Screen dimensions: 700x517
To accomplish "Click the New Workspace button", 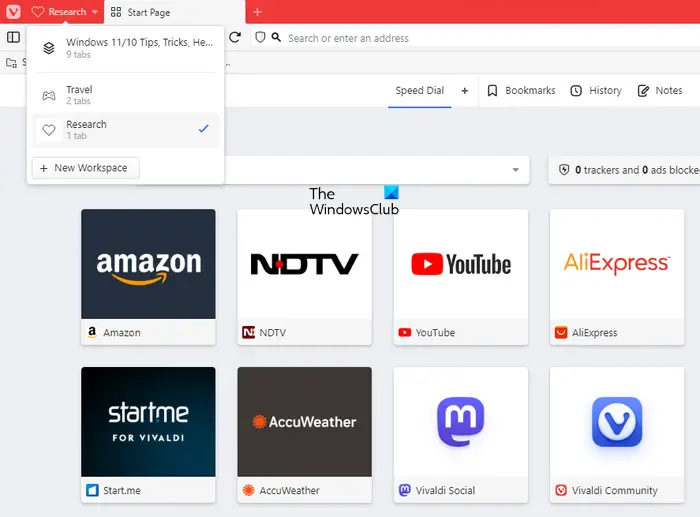I will (86, 168).
